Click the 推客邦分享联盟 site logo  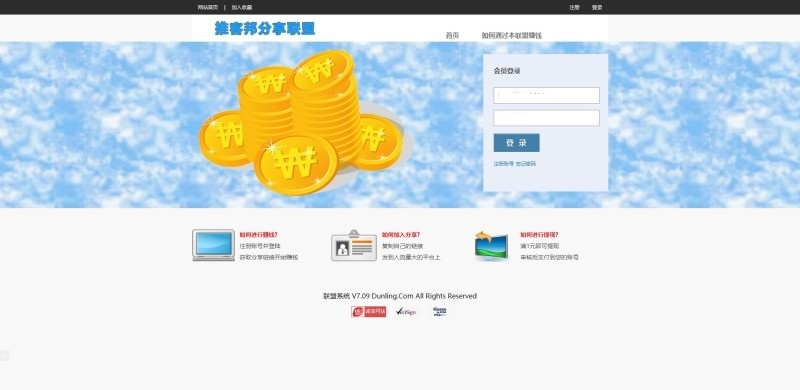[x=265, y=29]
